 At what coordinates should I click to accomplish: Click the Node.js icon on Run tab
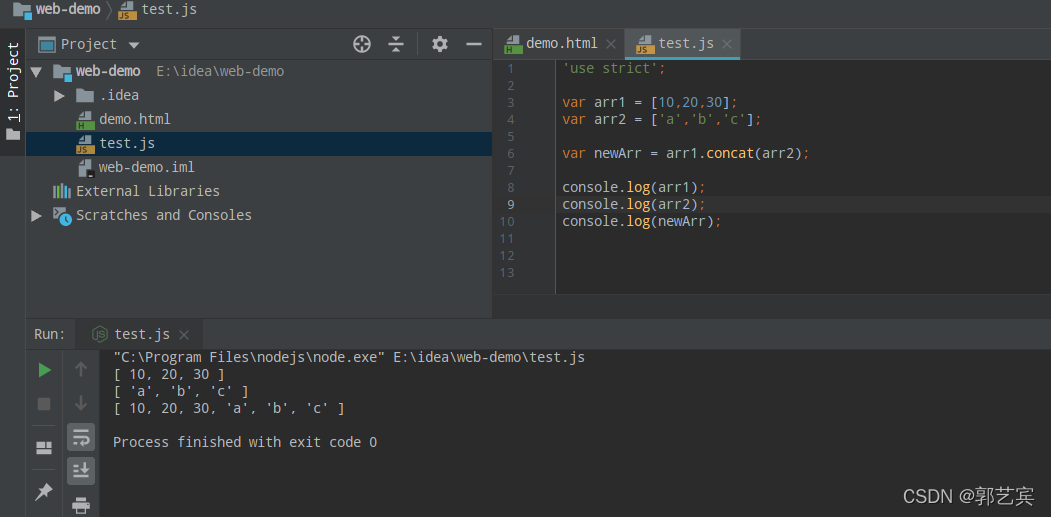[x=100, y=334]
